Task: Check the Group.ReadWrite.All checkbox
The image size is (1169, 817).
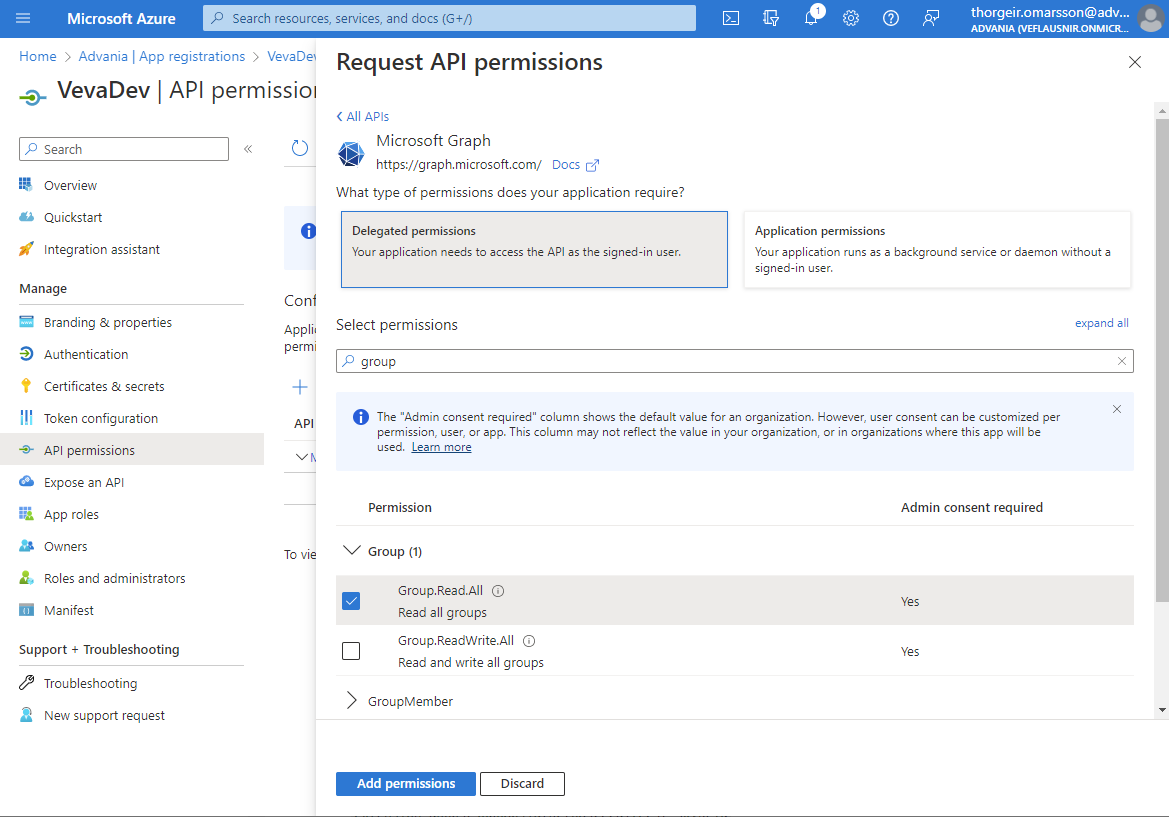Action: click(x=351, y=651)
